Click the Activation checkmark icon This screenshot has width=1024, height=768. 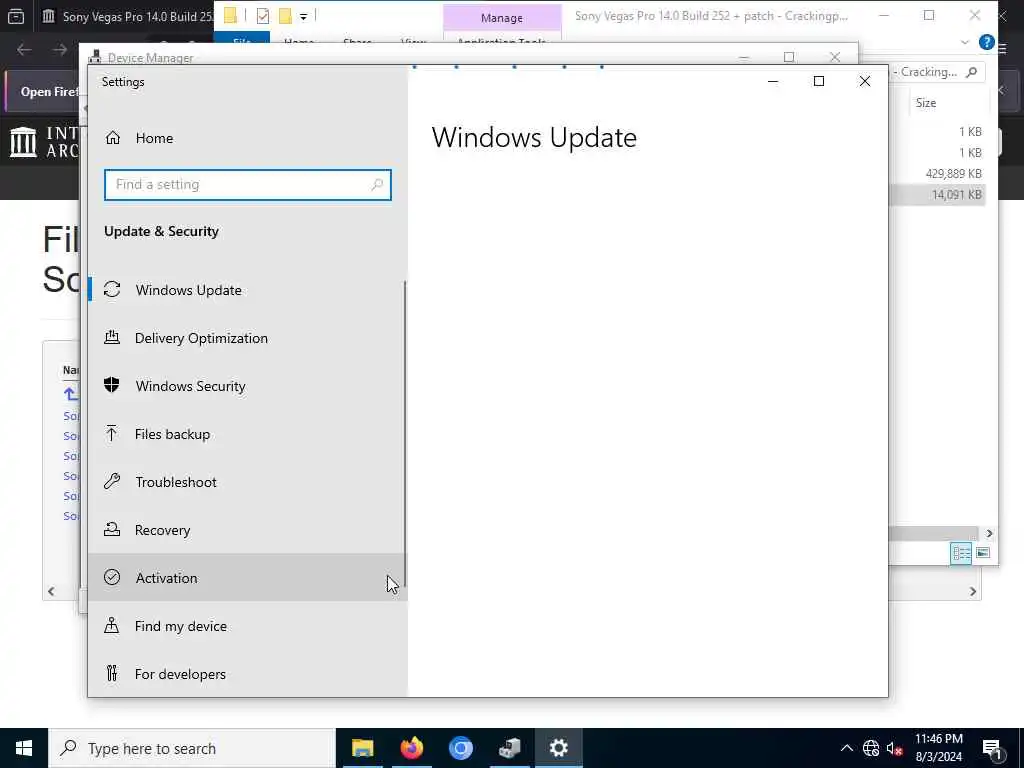112,577
